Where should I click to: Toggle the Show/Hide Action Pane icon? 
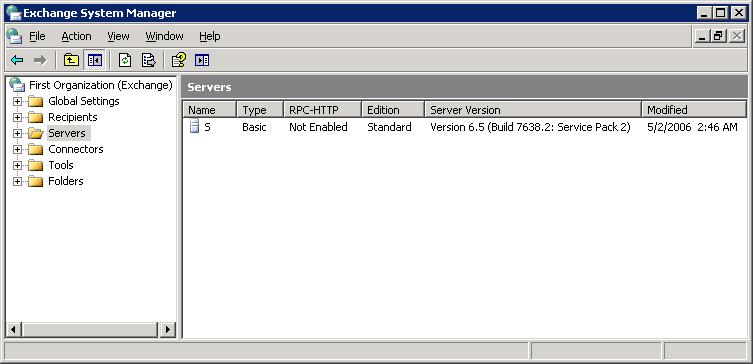pyautogui.click(x=202, y=60)
